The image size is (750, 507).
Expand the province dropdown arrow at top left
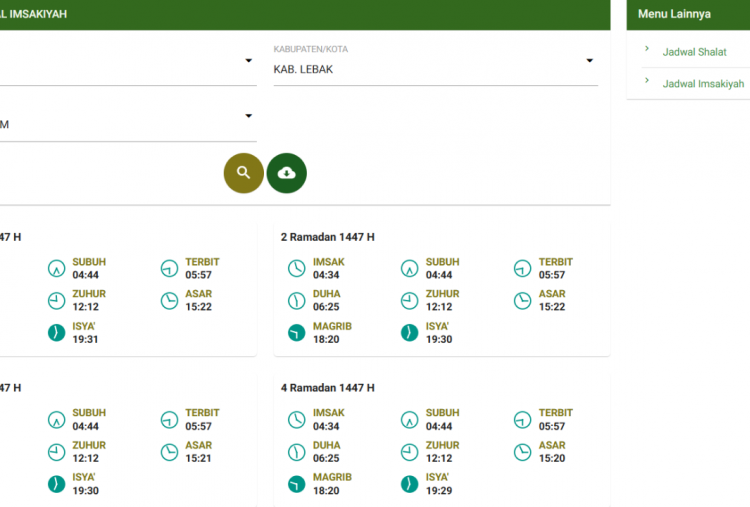(248, 61)
